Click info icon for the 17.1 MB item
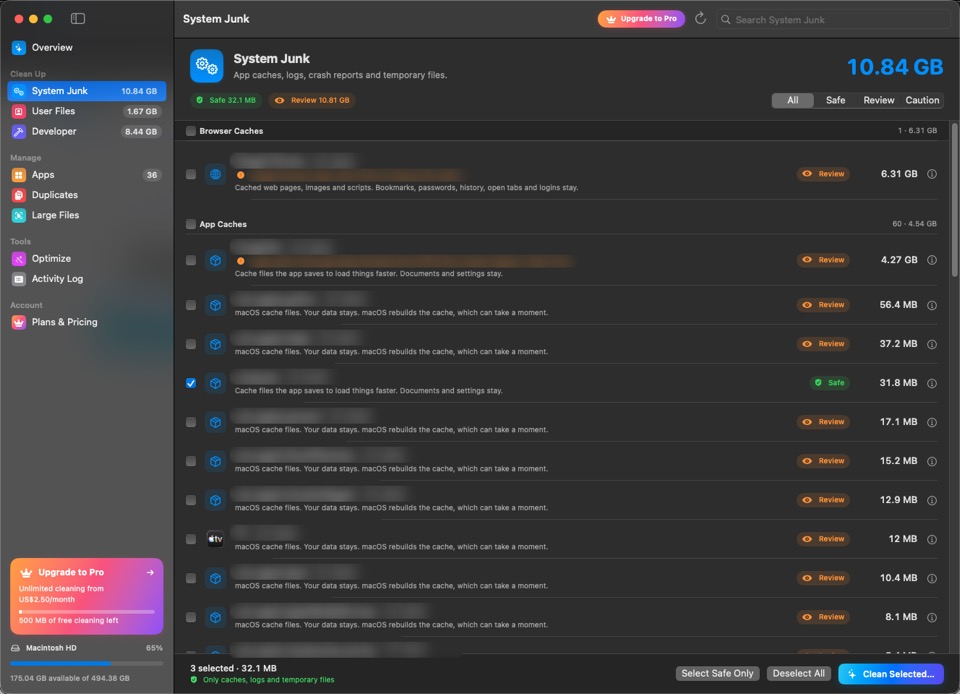960x694 pixels. (932, 422)
